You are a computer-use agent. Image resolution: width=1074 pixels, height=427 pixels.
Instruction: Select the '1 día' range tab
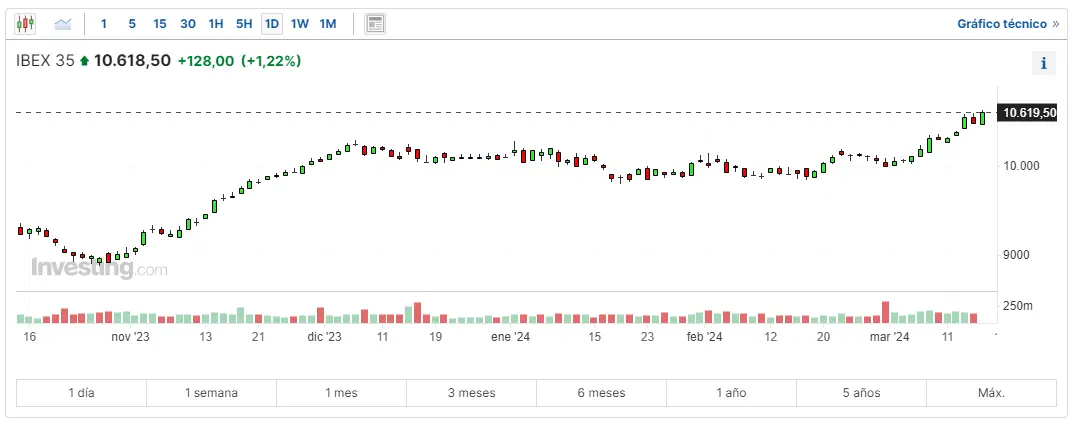81,393
